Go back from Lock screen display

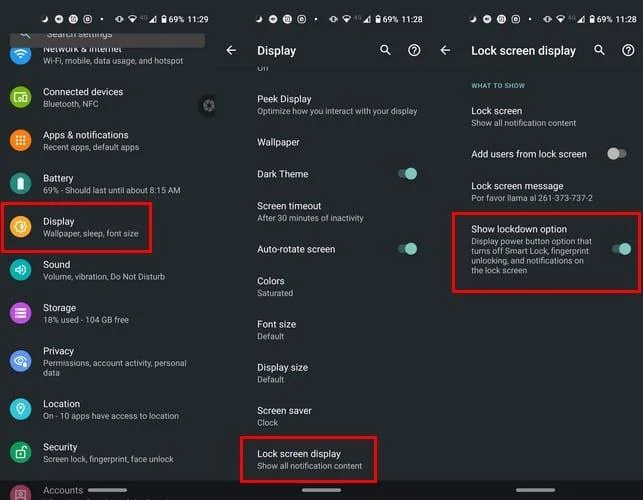445,50
